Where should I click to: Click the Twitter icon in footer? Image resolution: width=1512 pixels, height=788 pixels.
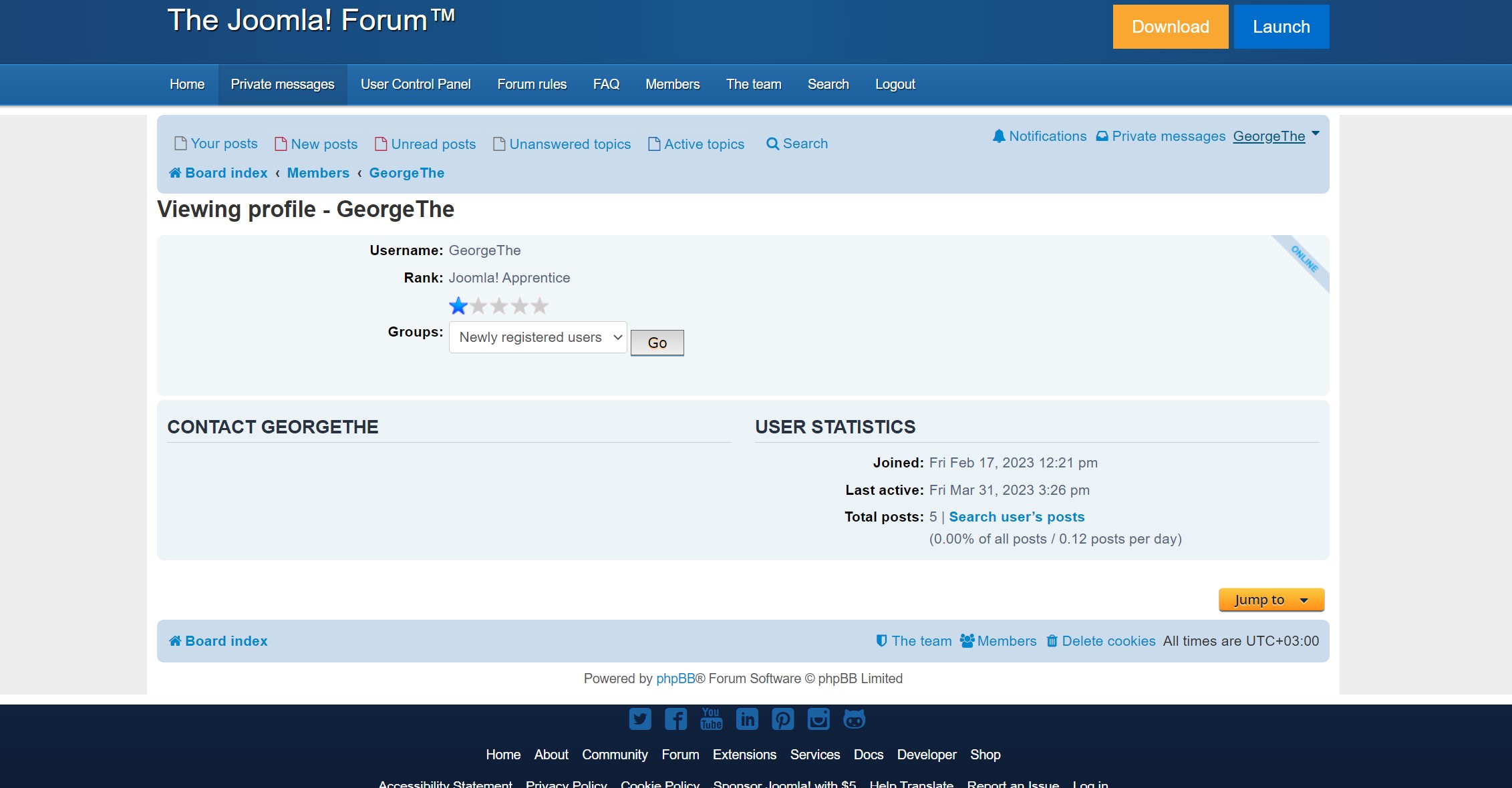640,719
